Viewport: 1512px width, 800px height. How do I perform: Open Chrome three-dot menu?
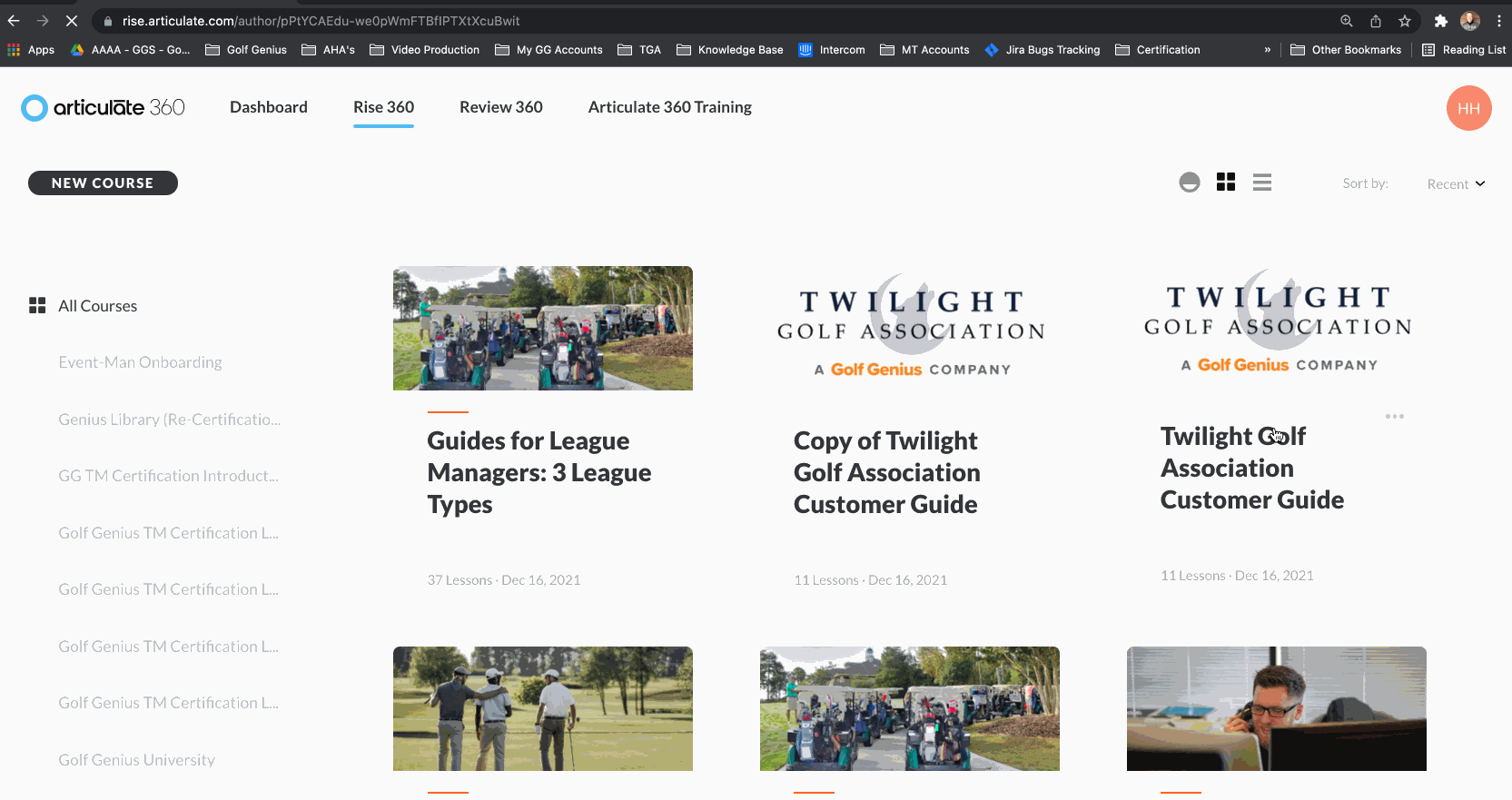(1499, 21)
